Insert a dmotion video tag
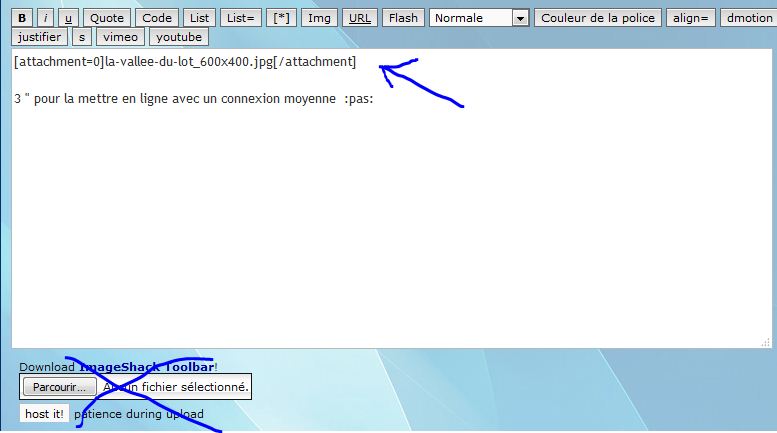This screenshot has width=777, height=433. 749,18
